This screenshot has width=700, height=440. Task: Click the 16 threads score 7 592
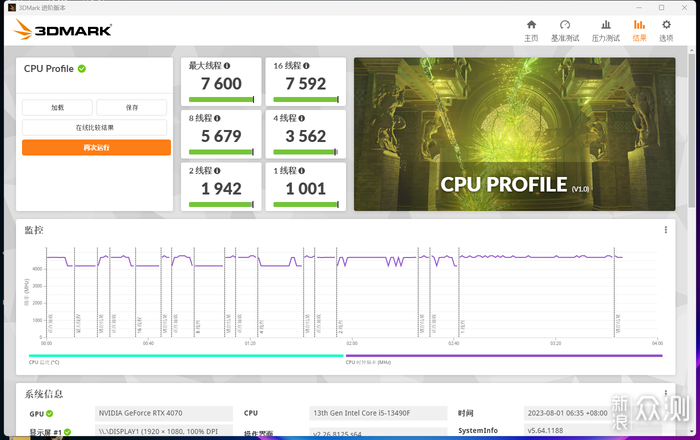[x=306, y=84]
